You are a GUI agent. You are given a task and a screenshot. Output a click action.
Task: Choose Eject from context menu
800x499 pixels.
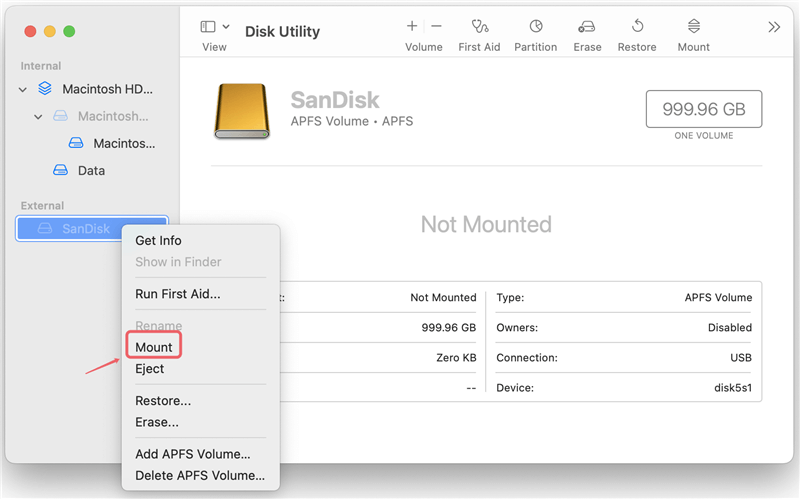click(x=149, y=368)
